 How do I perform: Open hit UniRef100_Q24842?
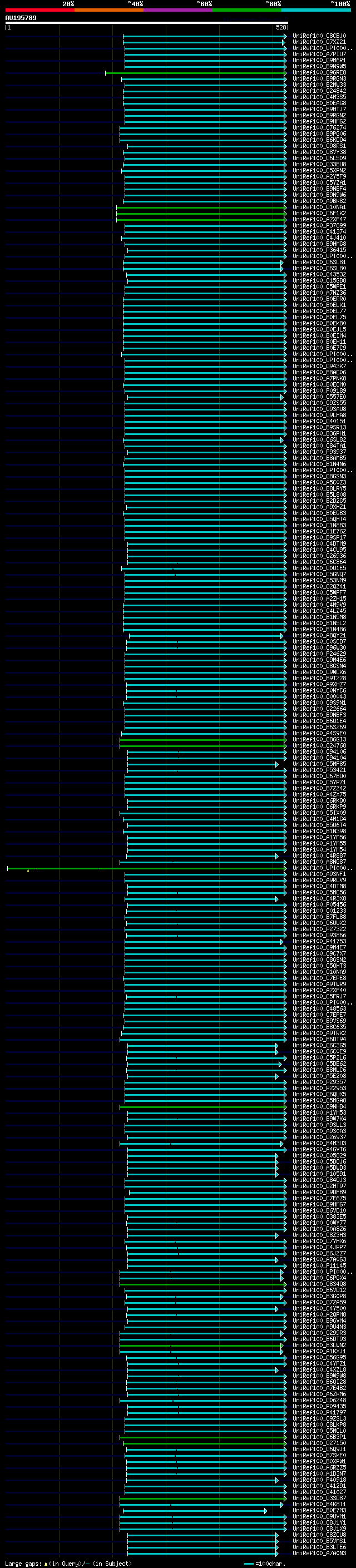319,91
